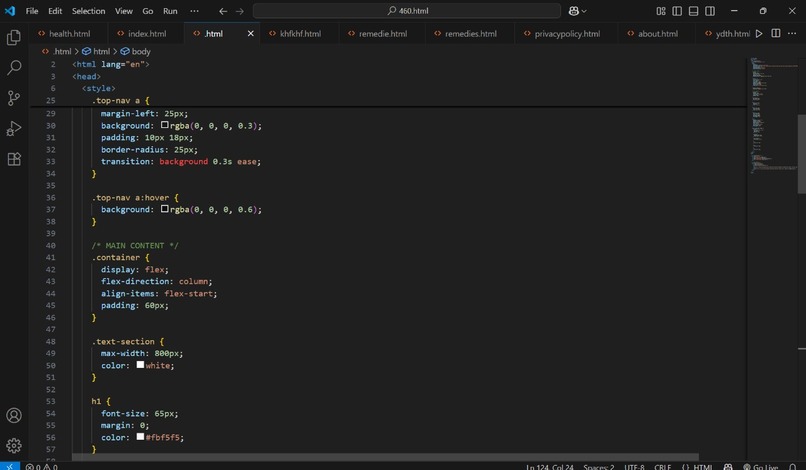Click the 460.html search box
This screenshot has width=806, height=470.
(x=407, y=11)
